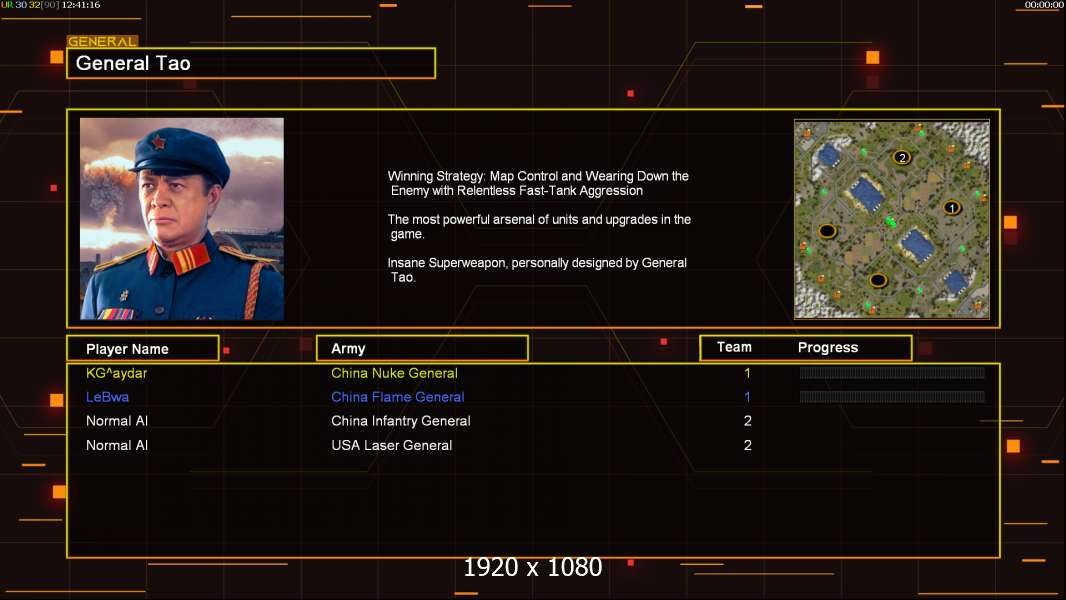Click the 'China Nuke General' army entry

pyautogui.click(x=394, y=373)
